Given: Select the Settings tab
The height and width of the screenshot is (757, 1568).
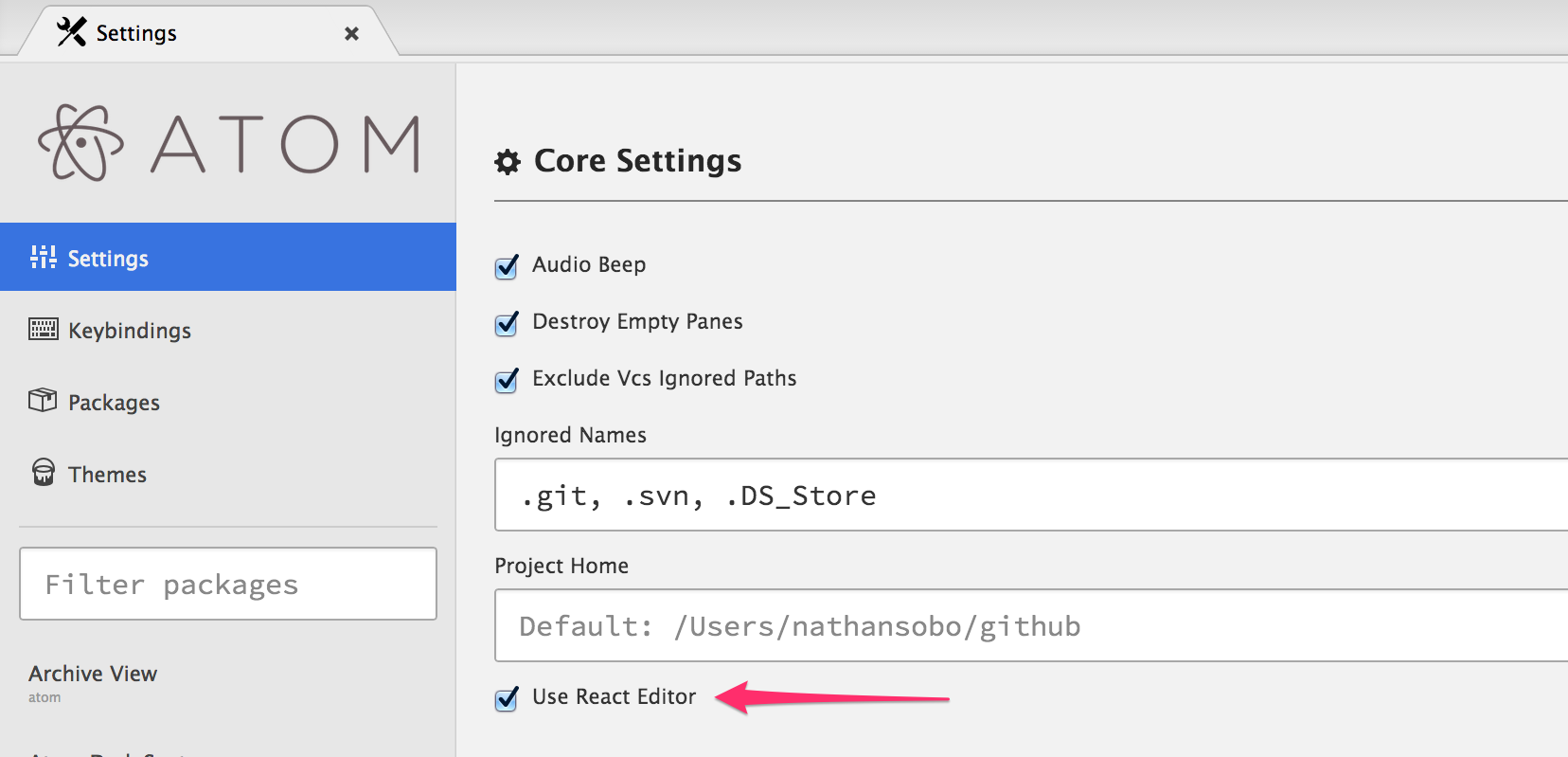Looking at the screenshot, I should pyautogui.click(x=208, y=32).
